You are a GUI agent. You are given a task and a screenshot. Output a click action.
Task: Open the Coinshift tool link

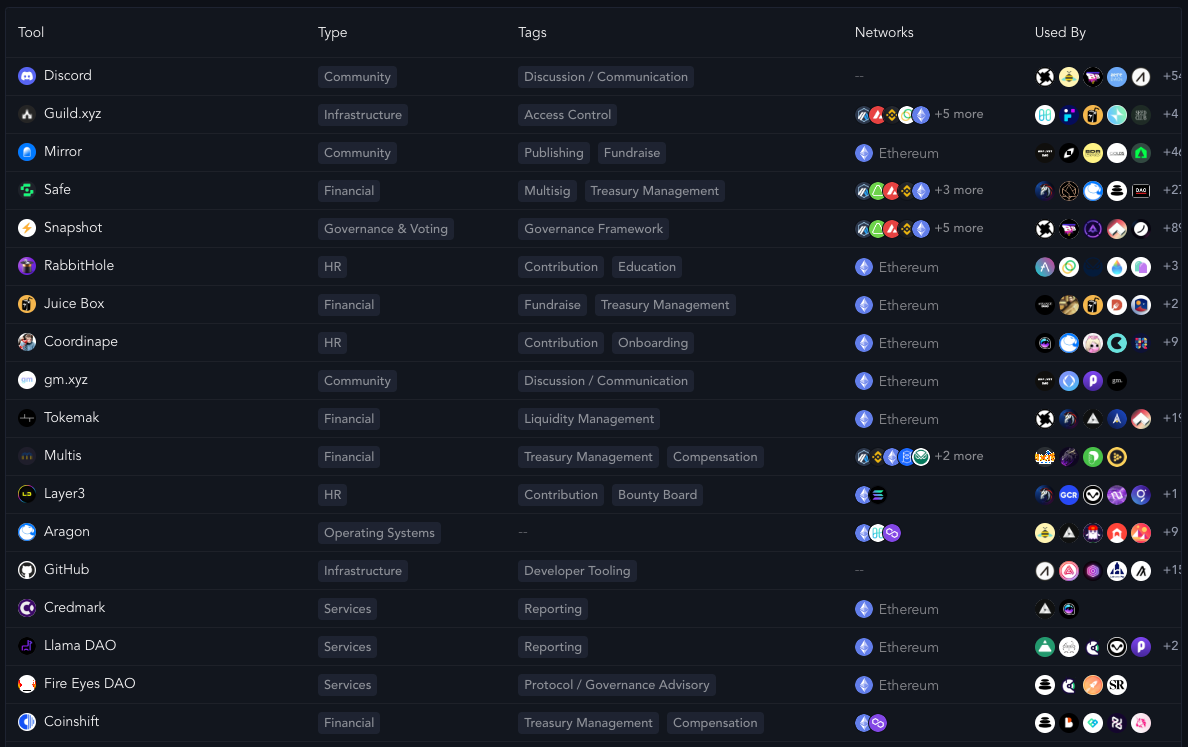pos(71,722)
